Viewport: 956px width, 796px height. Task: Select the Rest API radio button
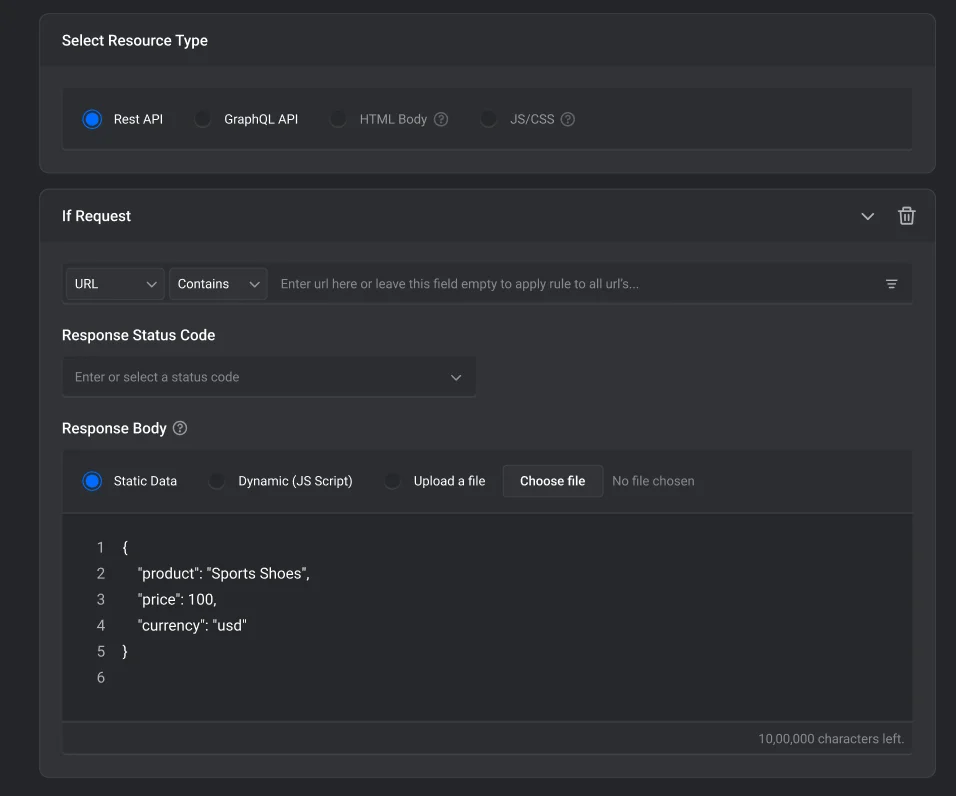tap(92, 119)
